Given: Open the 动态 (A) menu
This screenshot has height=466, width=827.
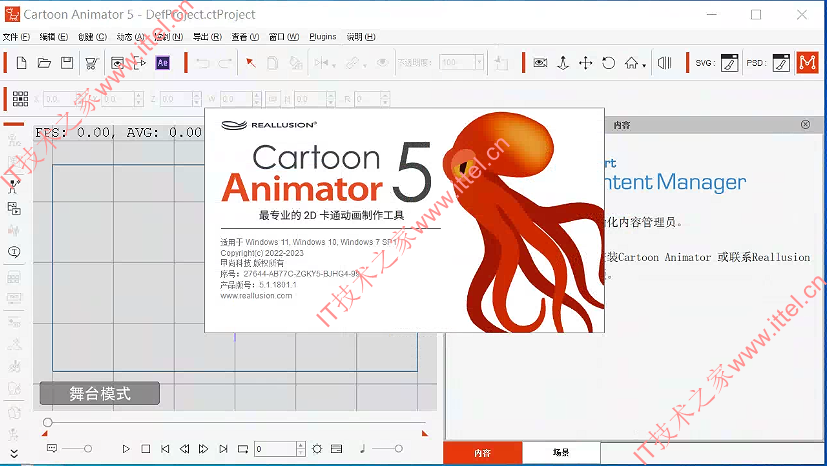Looking at the screenshot, I should (x=130, y=37).
